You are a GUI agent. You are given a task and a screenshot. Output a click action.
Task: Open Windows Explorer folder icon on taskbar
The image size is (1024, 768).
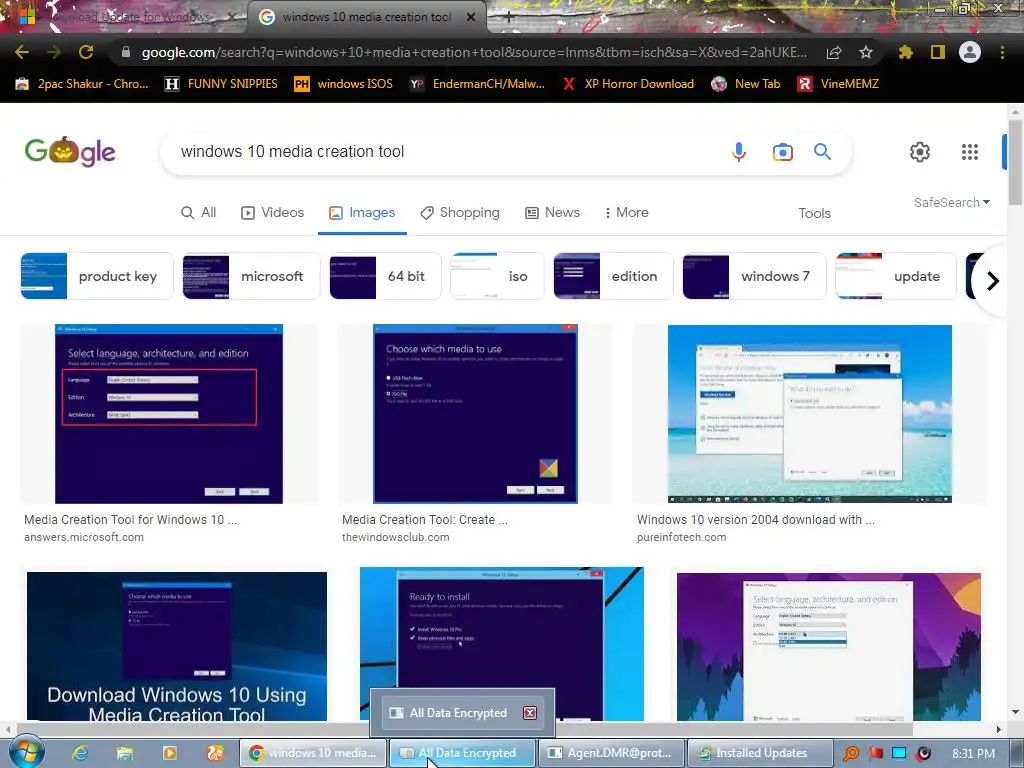point(125,753)
